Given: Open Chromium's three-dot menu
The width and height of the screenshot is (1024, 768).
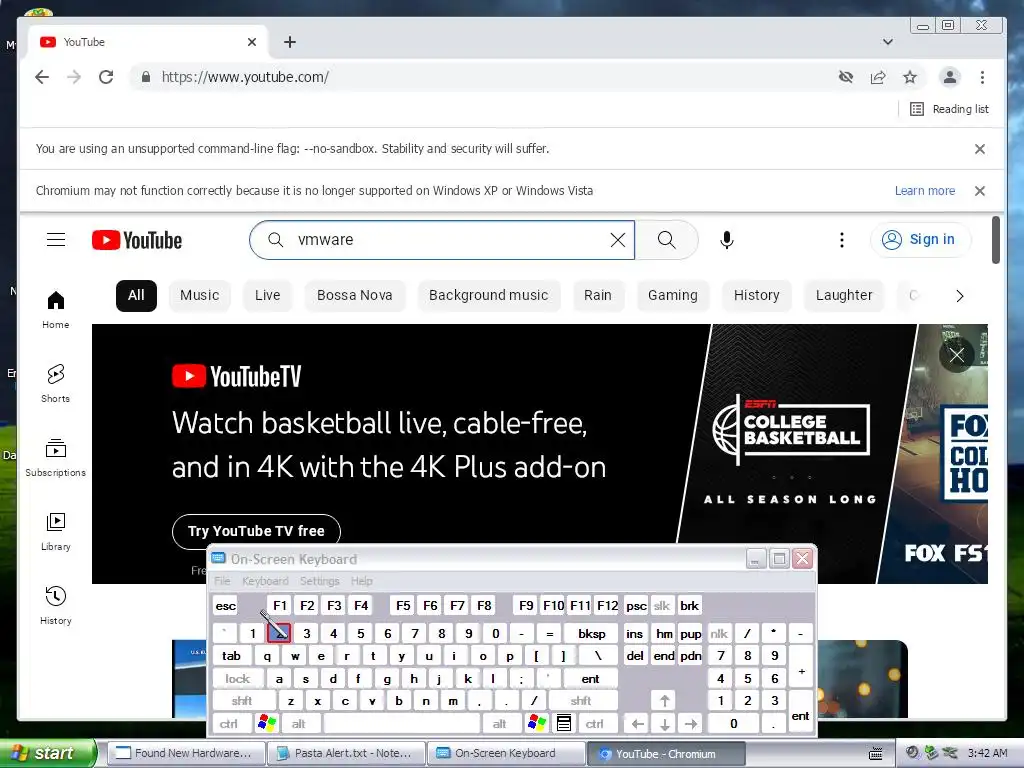Looking at the screenshot, I should [x=982, y=77].
